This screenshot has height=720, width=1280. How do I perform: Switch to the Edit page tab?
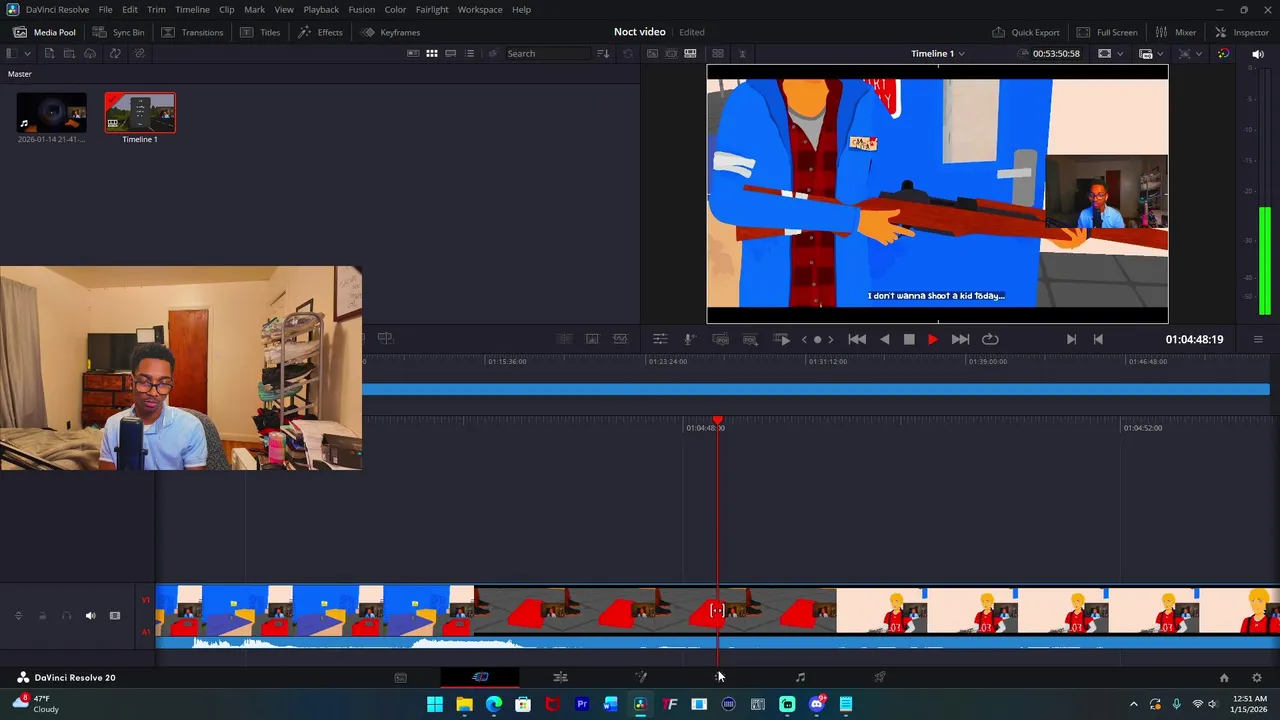[x=560, y=677]
